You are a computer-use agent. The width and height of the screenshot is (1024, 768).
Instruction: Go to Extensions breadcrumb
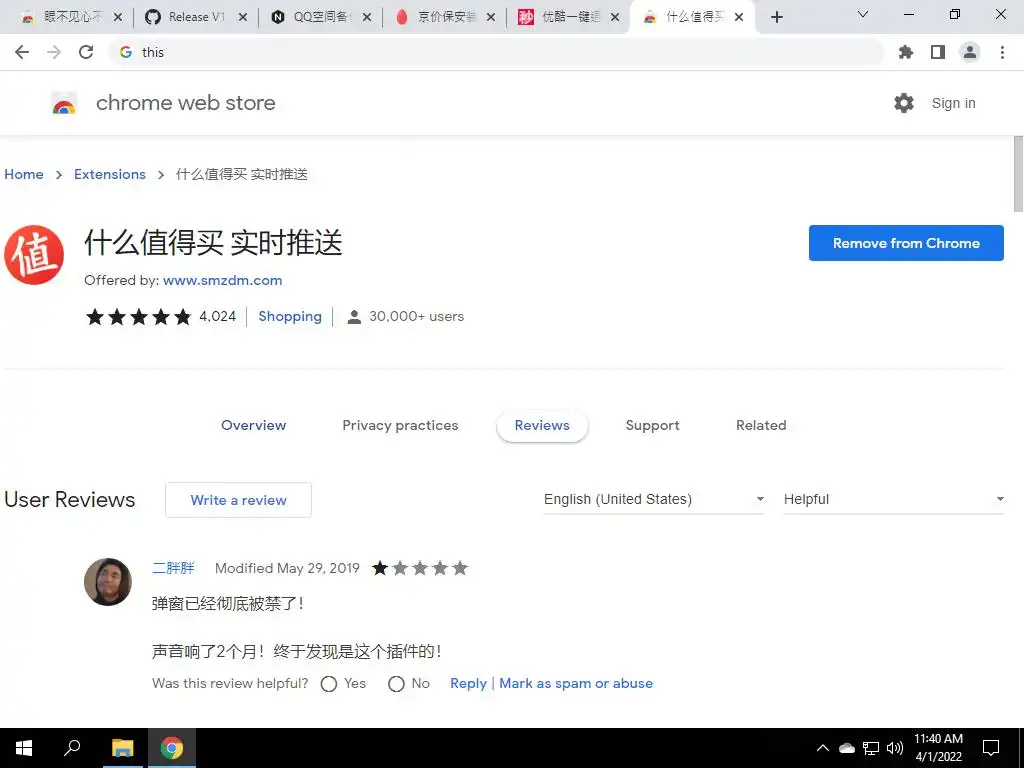point(110,174)
